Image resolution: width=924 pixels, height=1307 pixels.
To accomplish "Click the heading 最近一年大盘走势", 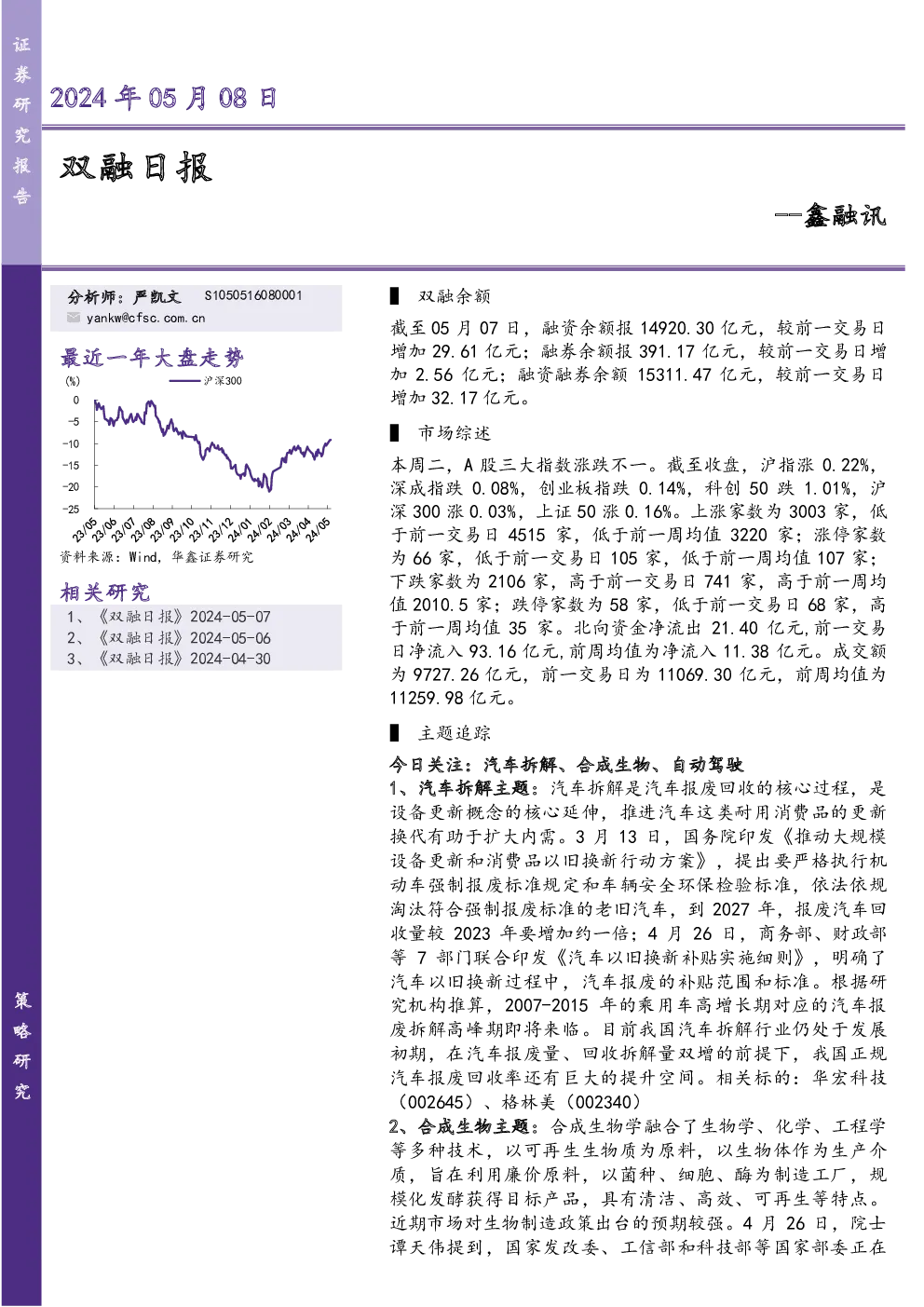I will tap(152, 358).
